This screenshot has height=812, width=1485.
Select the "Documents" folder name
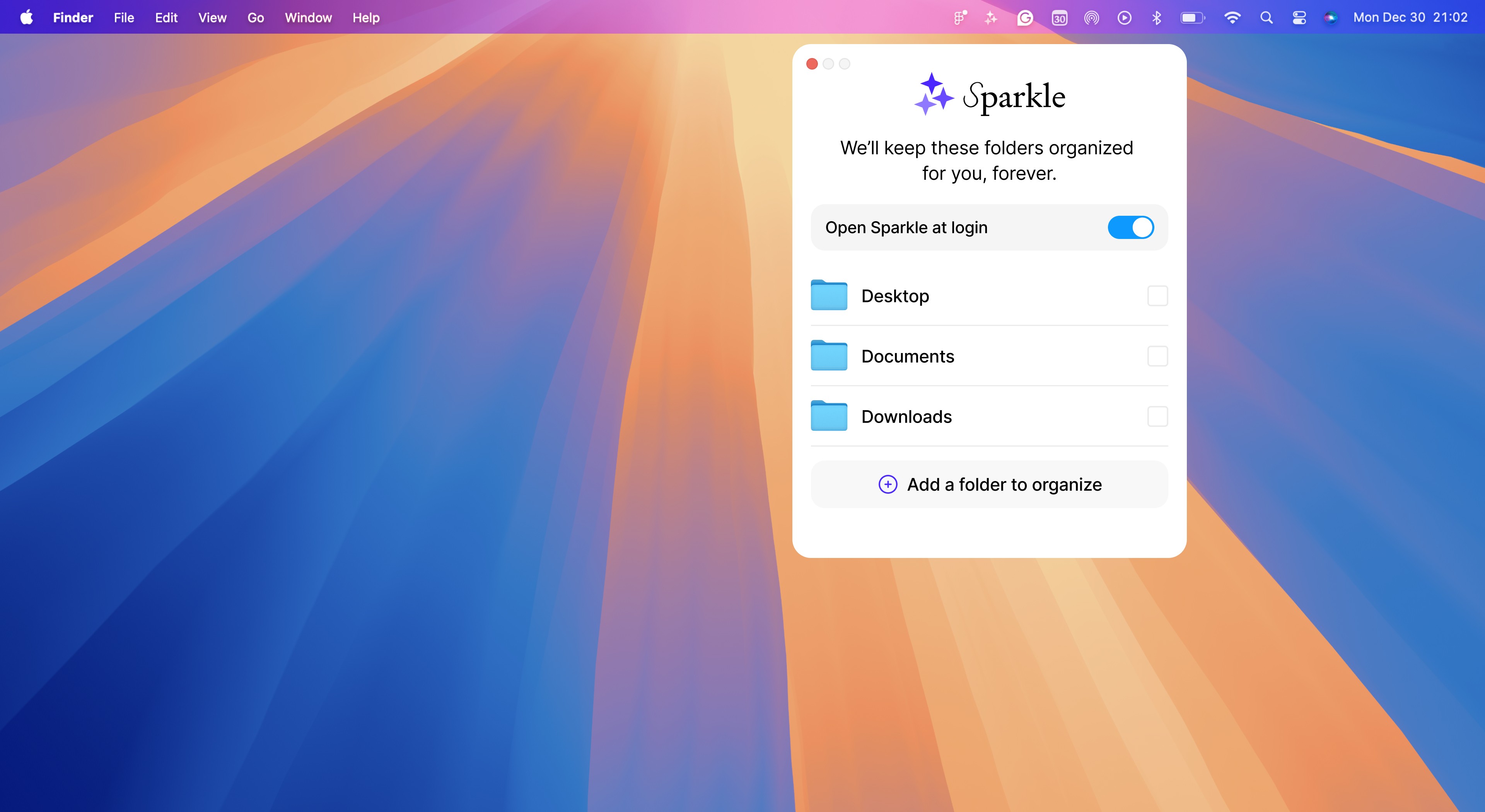pyautogui.click(x=908, y=356)
